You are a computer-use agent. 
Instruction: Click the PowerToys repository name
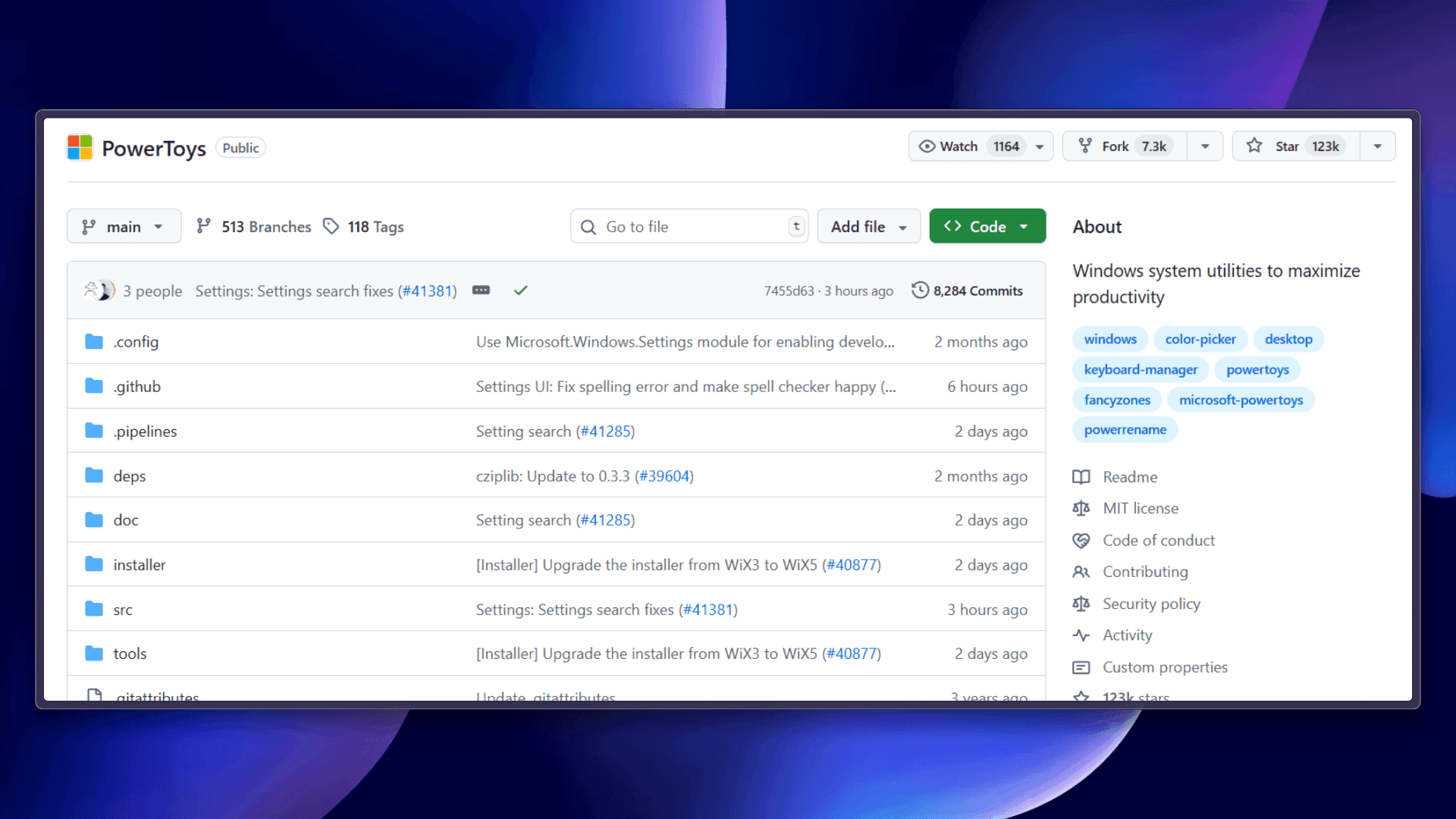pyautogui.click(x=154, y=148)
